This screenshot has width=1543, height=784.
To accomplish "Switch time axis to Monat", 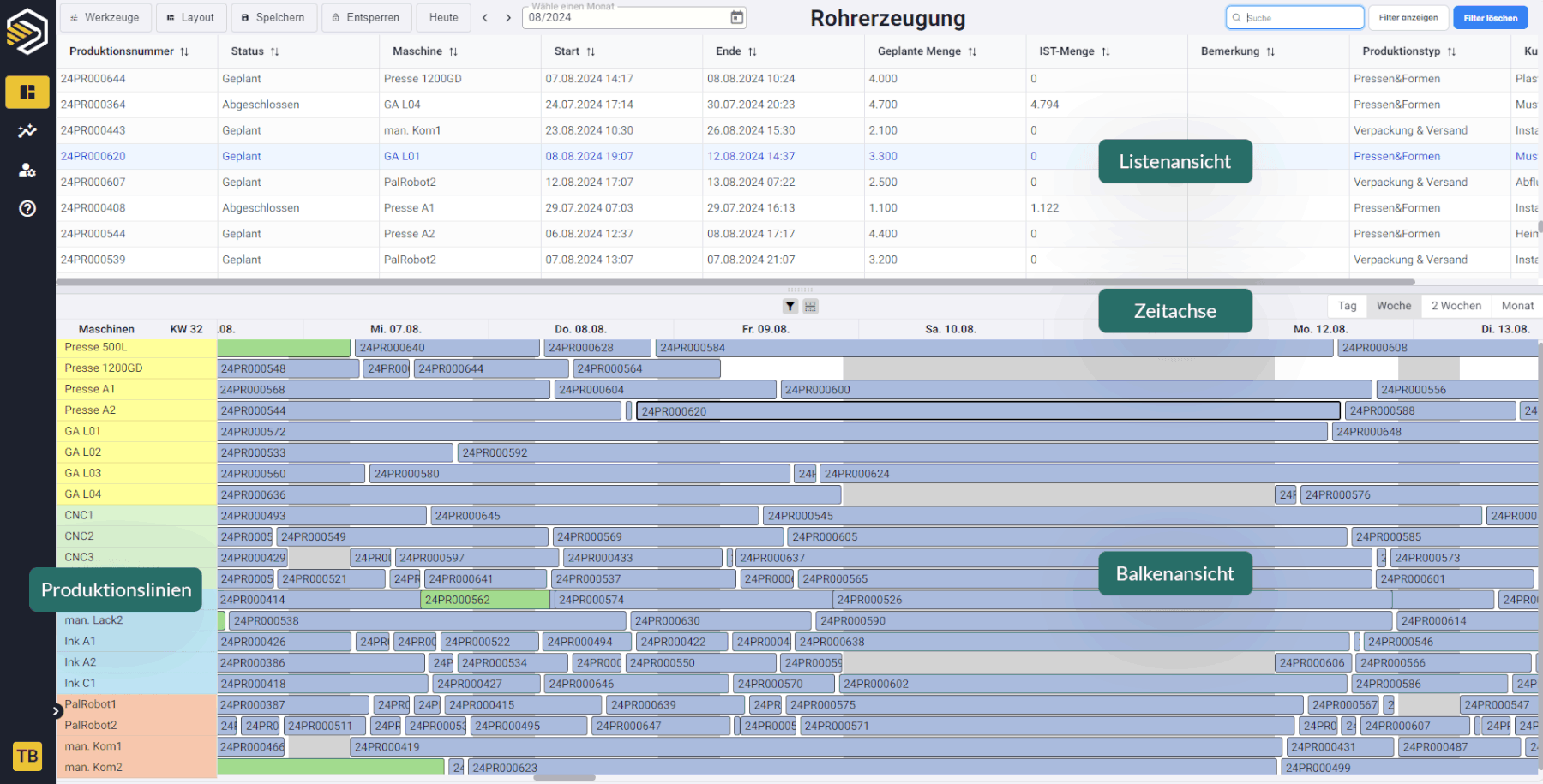I will click(x=1516, y=305).
